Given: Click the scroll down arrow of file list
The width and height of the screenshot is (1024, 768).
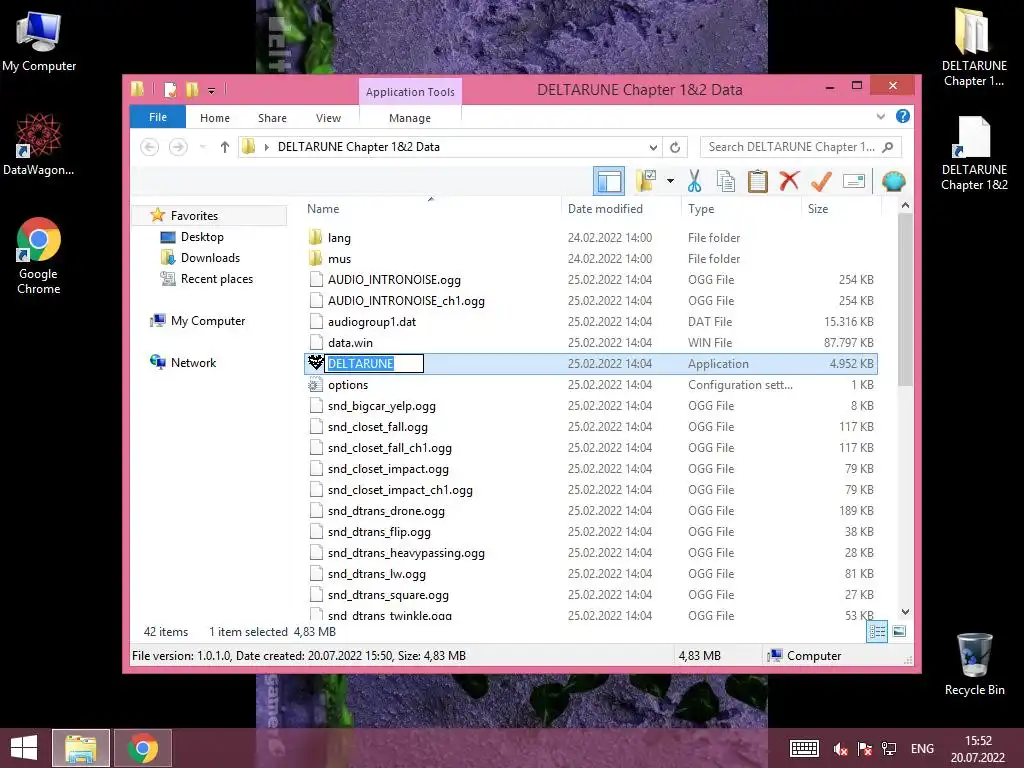Looking at the screenshot, I should (905, 612).
